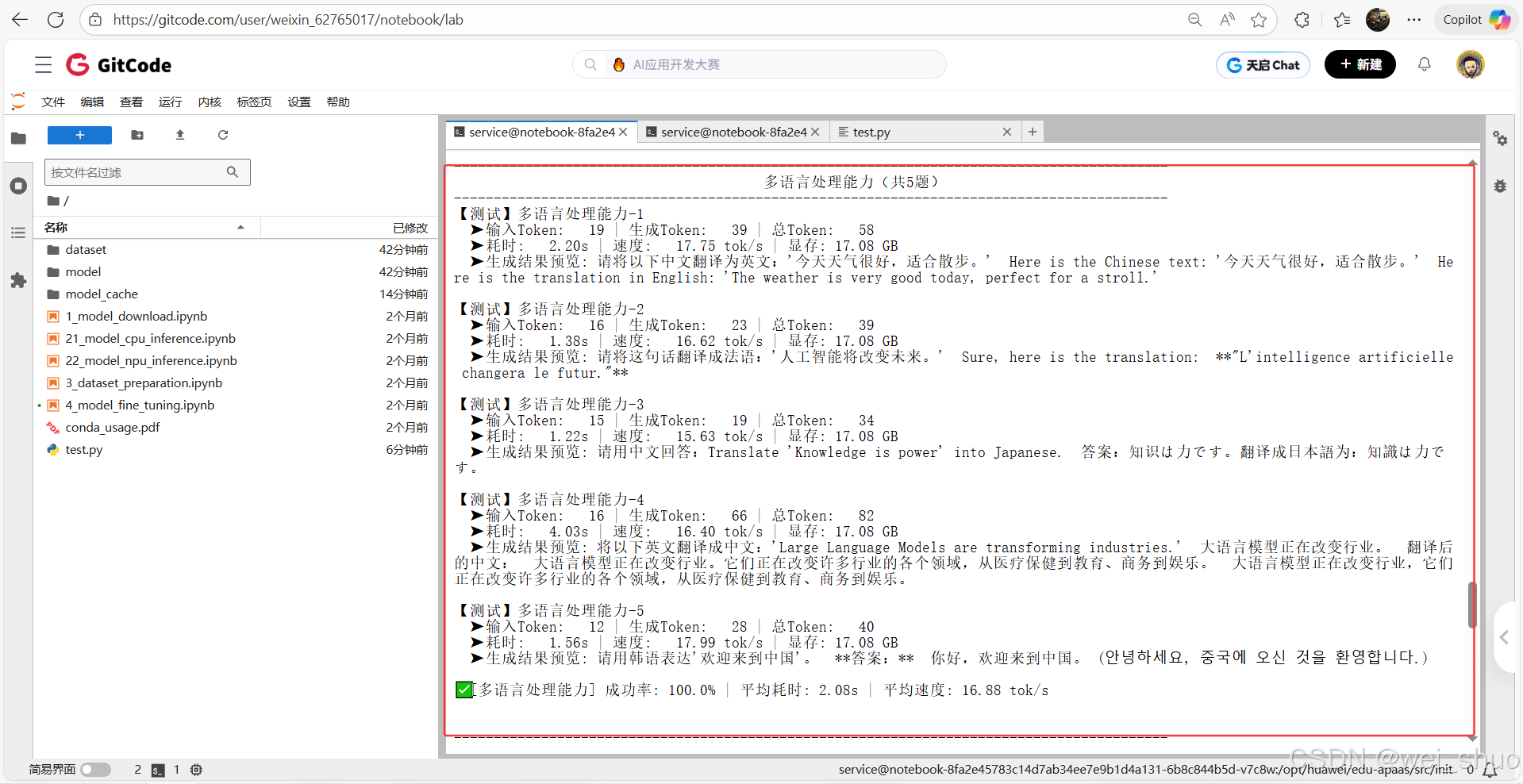Show the file browser sidebar panel
This screenshot has width=1523, height=784.
tap(18, 138)
